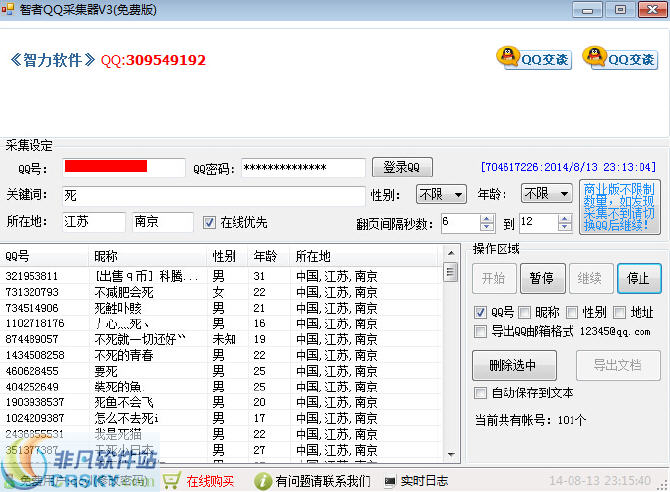Select row with QQ 404252649
The image size is (670, 492).
coord(221,387)
